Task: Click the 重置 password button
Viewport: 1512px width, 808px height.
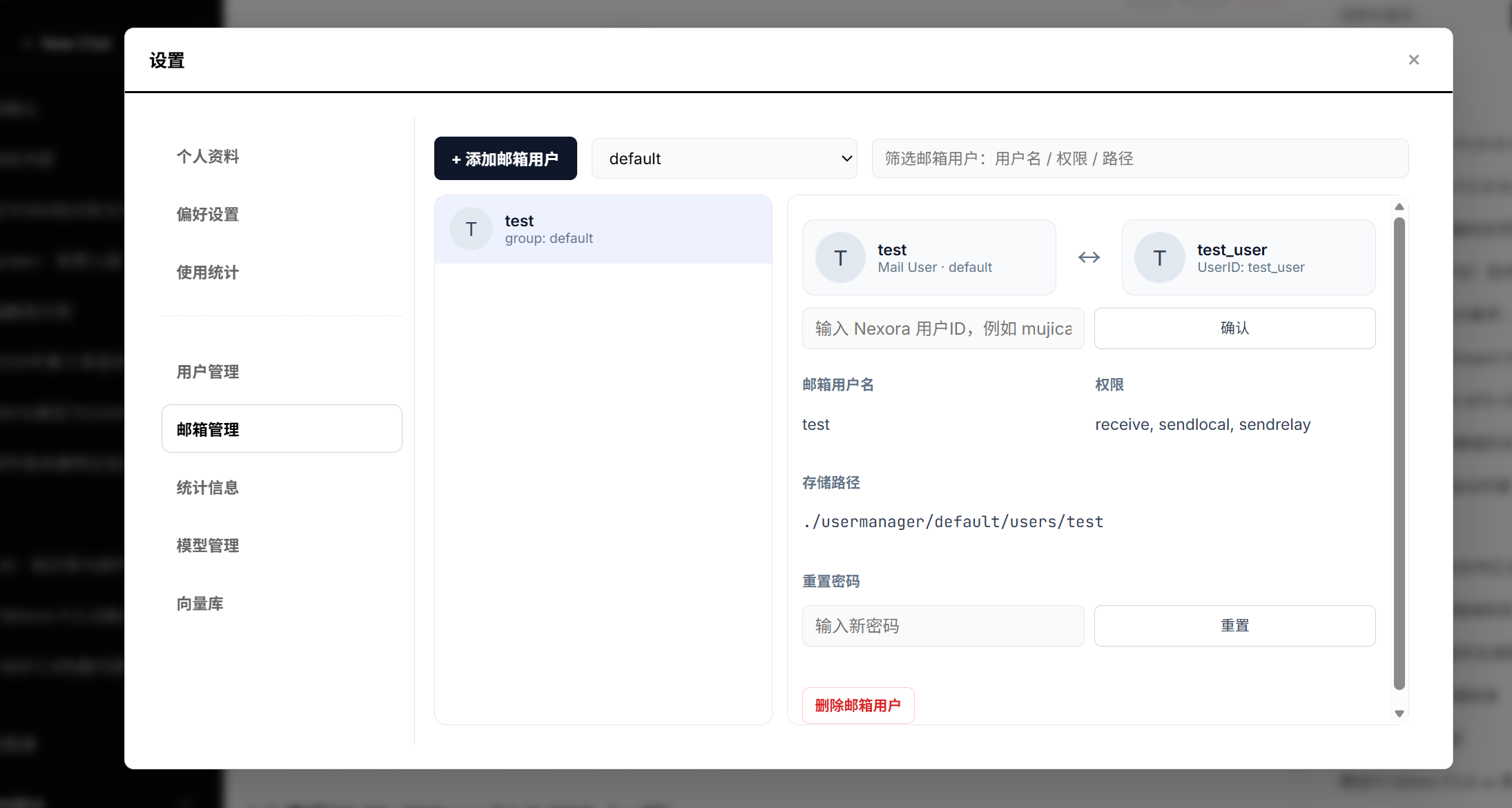Action: [x=1234, y=626]
